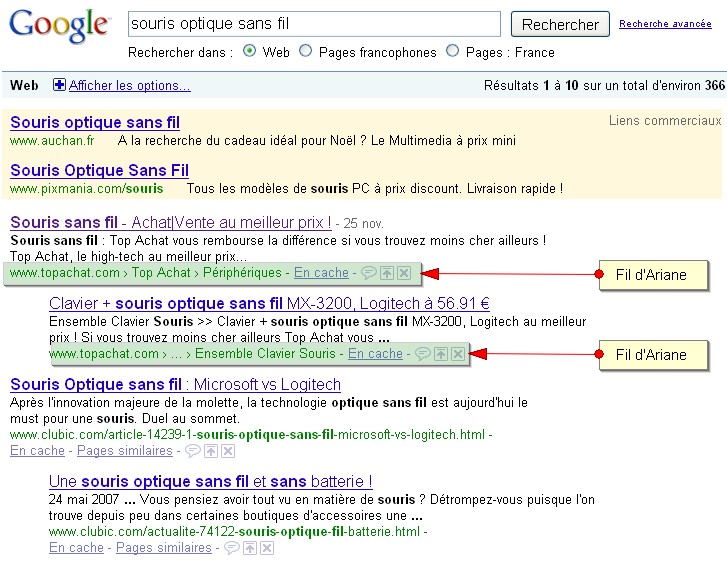
Task: Click www.auchan.fr ad URL text
Action: pyautogui.click(x=52, y=140)
